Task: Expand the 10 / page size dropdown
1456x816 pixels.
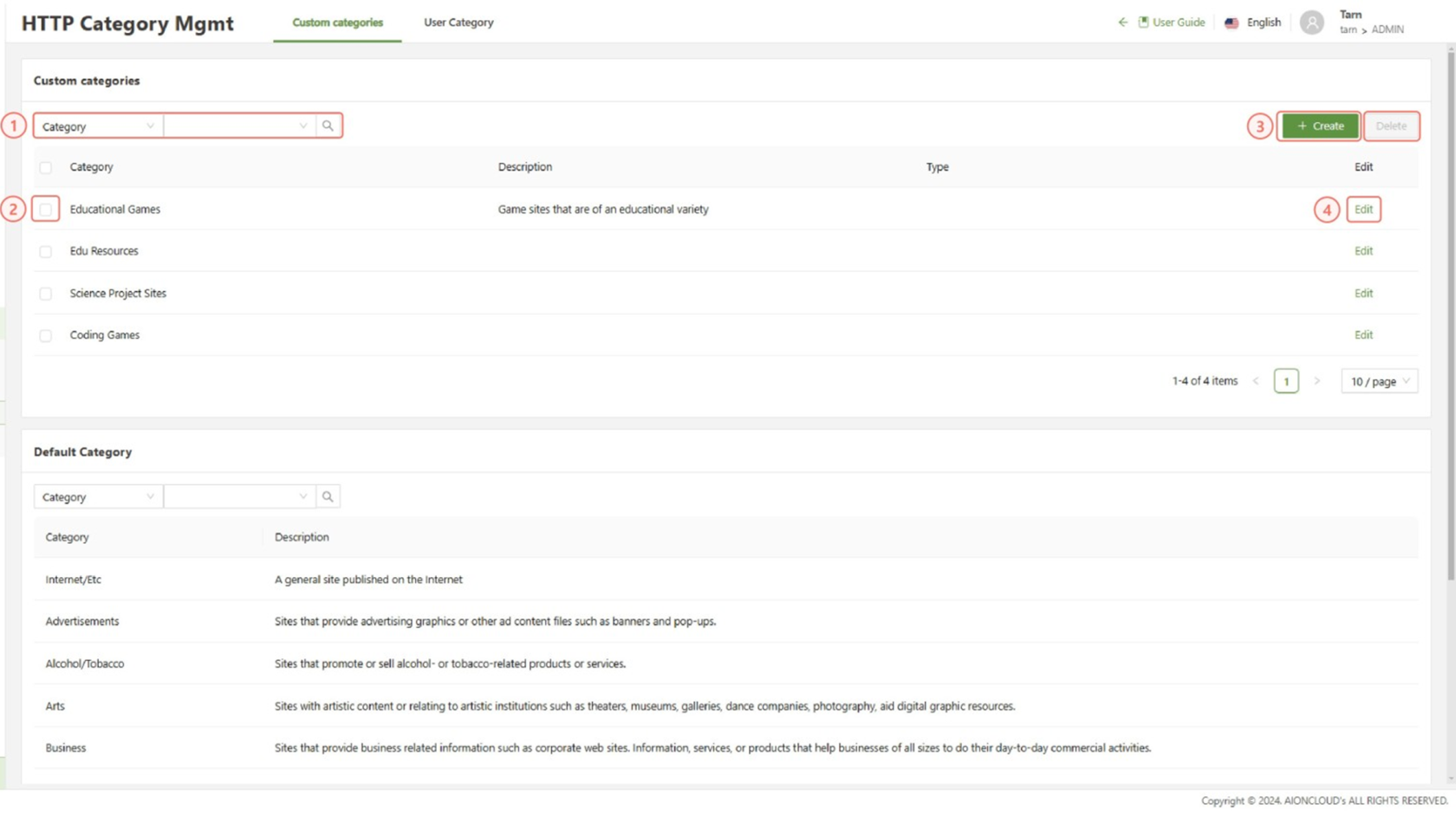Action: (x=1379, y=381)
